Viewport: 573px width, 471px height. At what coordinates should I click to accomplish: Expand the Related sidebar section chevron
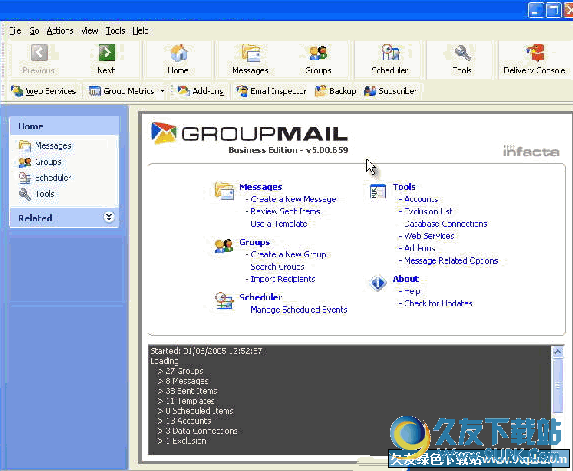(109, 217)
